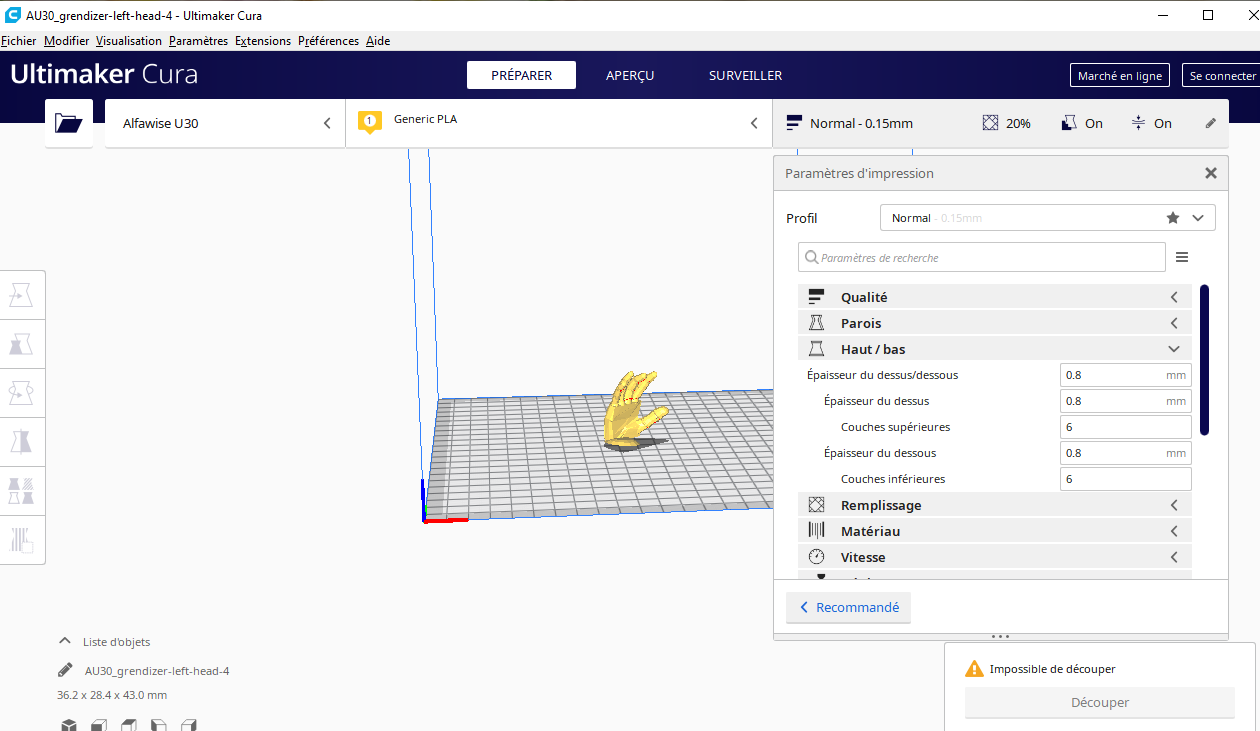This screenshot has height=731, width=1260.
Task: Select AU30_grendizer-left-head-4 in object list
Action: (157, 671)
